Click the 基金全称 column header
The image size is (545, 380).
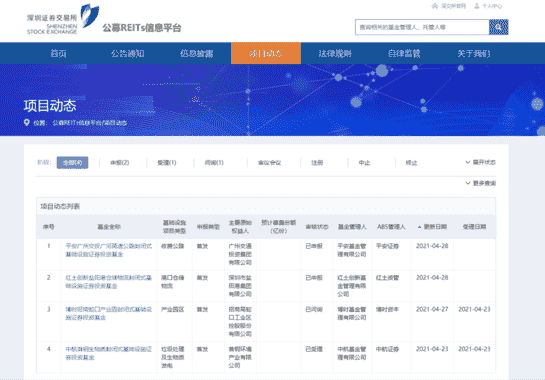click(109, 227)
